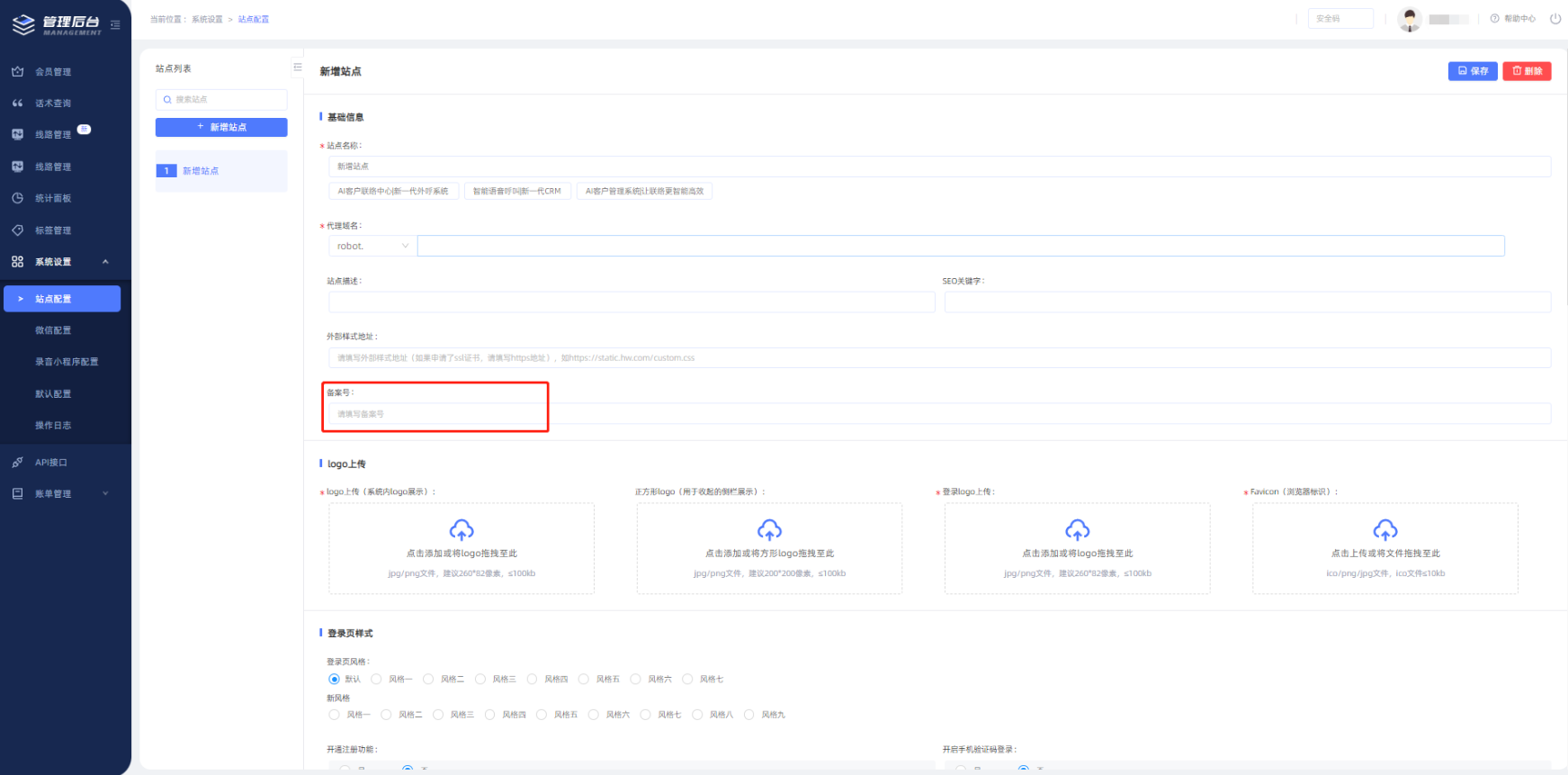This screenshot has width=1568, height=775.
Task: Click the blue 新增站点 button
Action: pyautogui.click(x=221, y=127)
